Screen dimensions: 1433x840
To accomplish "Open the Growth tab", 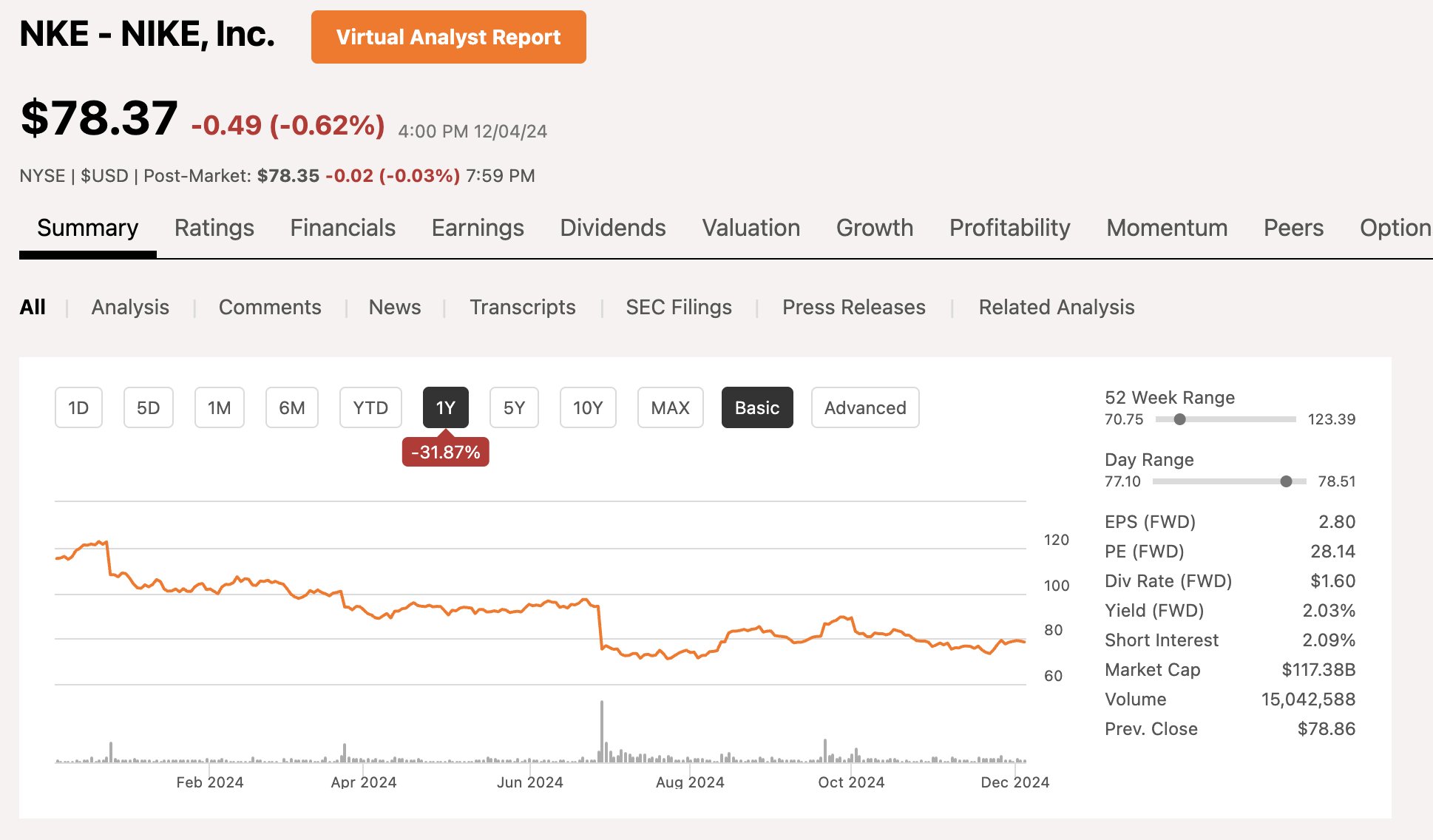I will 875,228.
